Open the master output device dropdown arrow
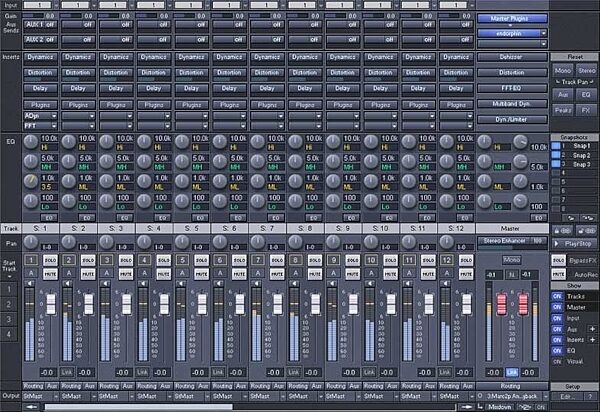This screenshot has width=600, height=412. tap(545, 396)
